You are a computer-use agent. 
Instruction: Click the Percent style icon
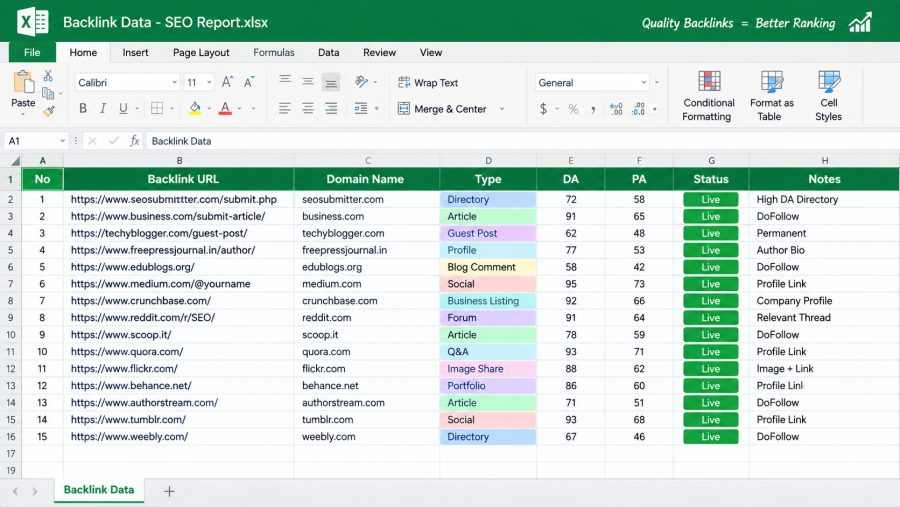pyautogui.click(x=573, y=109)
